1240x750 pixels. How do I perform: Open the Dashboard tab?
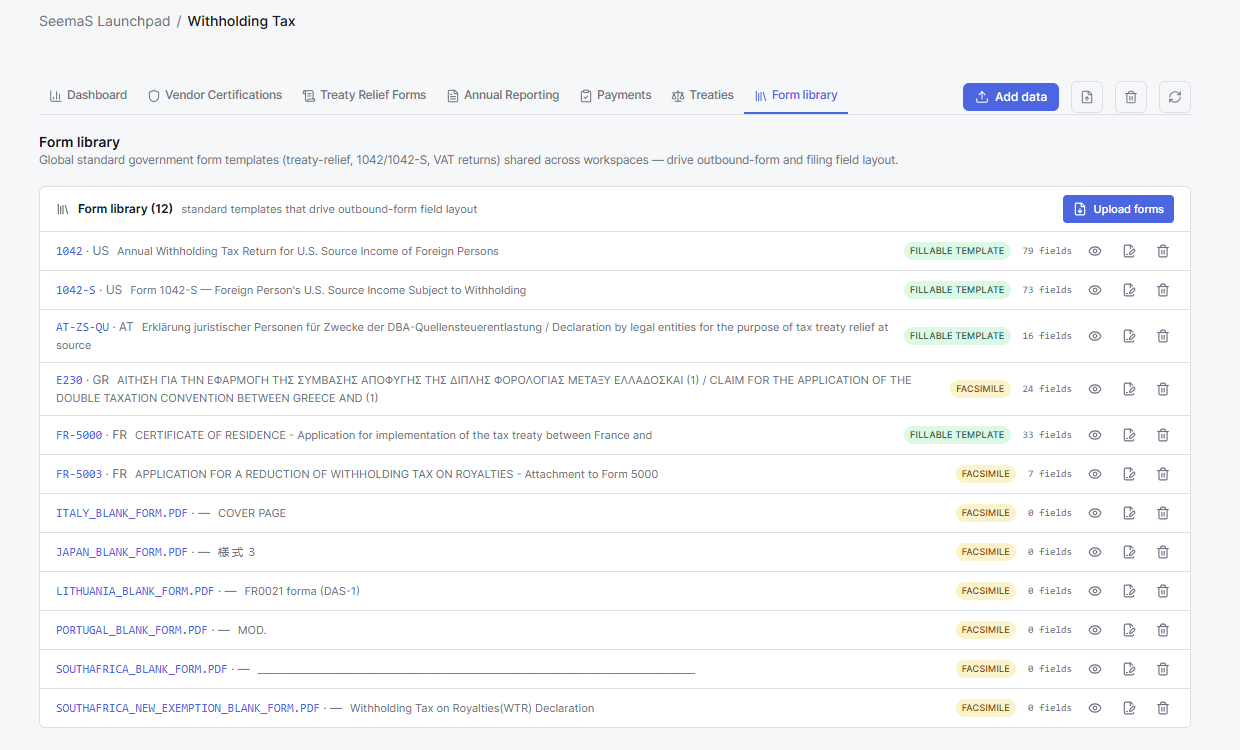pos(88,95)
